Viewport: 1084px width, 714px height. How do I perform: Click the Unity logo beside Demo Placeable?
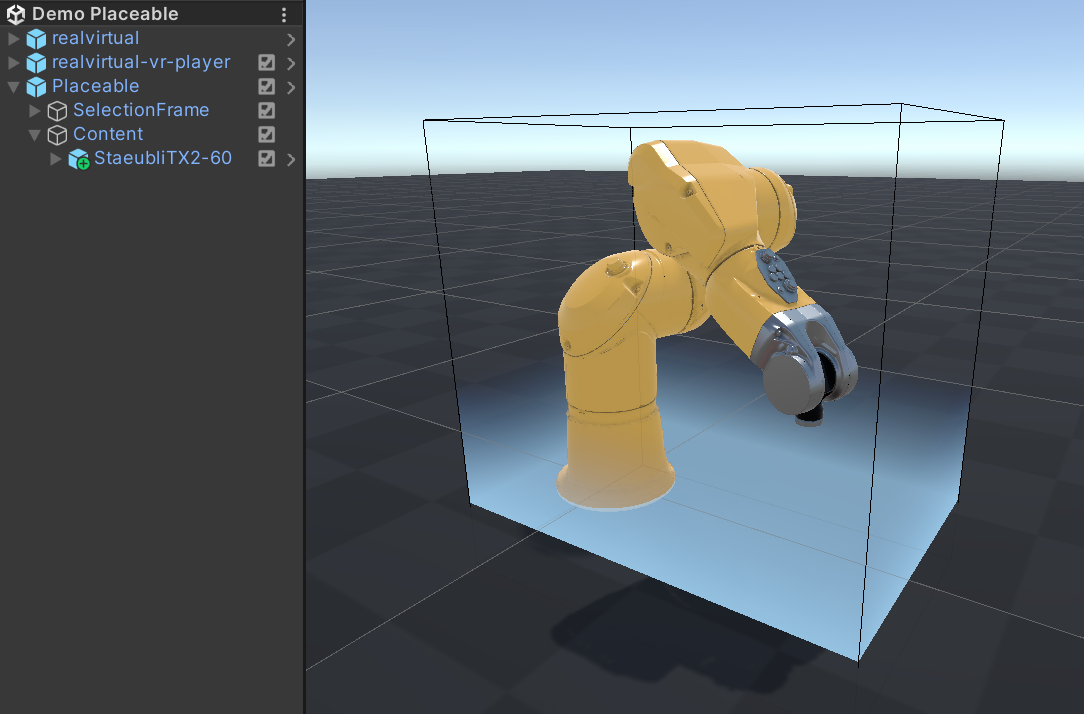pos(16,15)
